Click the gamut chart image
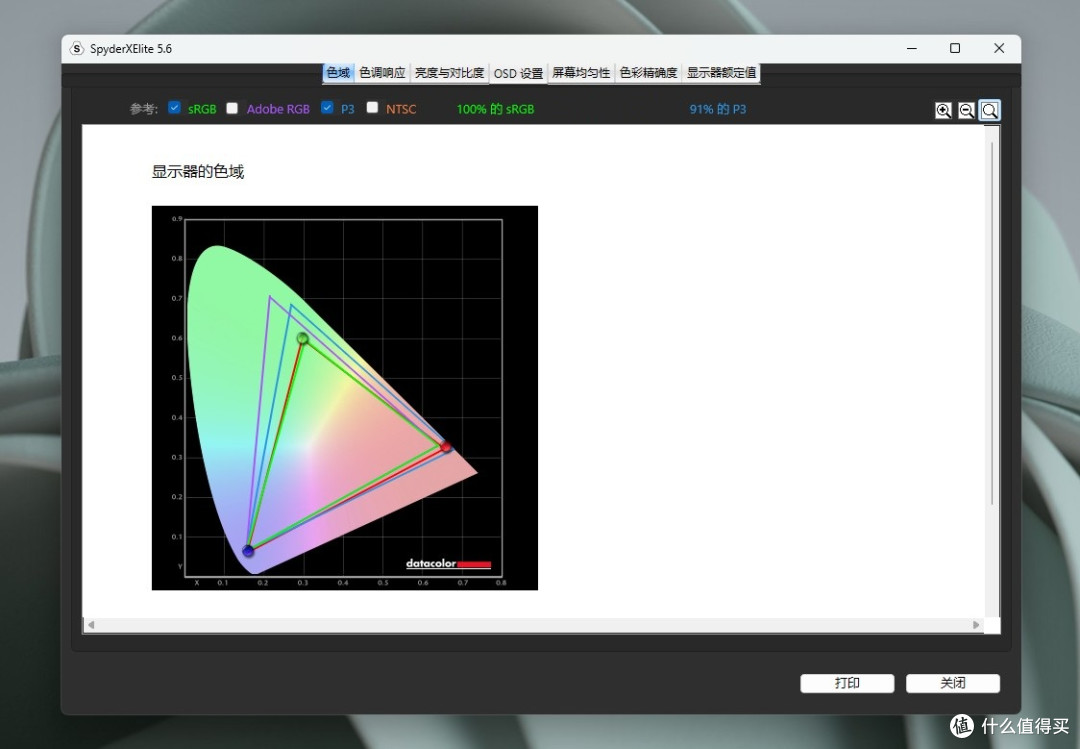This screenshot has width=1080, height=749. click(344, 398)
